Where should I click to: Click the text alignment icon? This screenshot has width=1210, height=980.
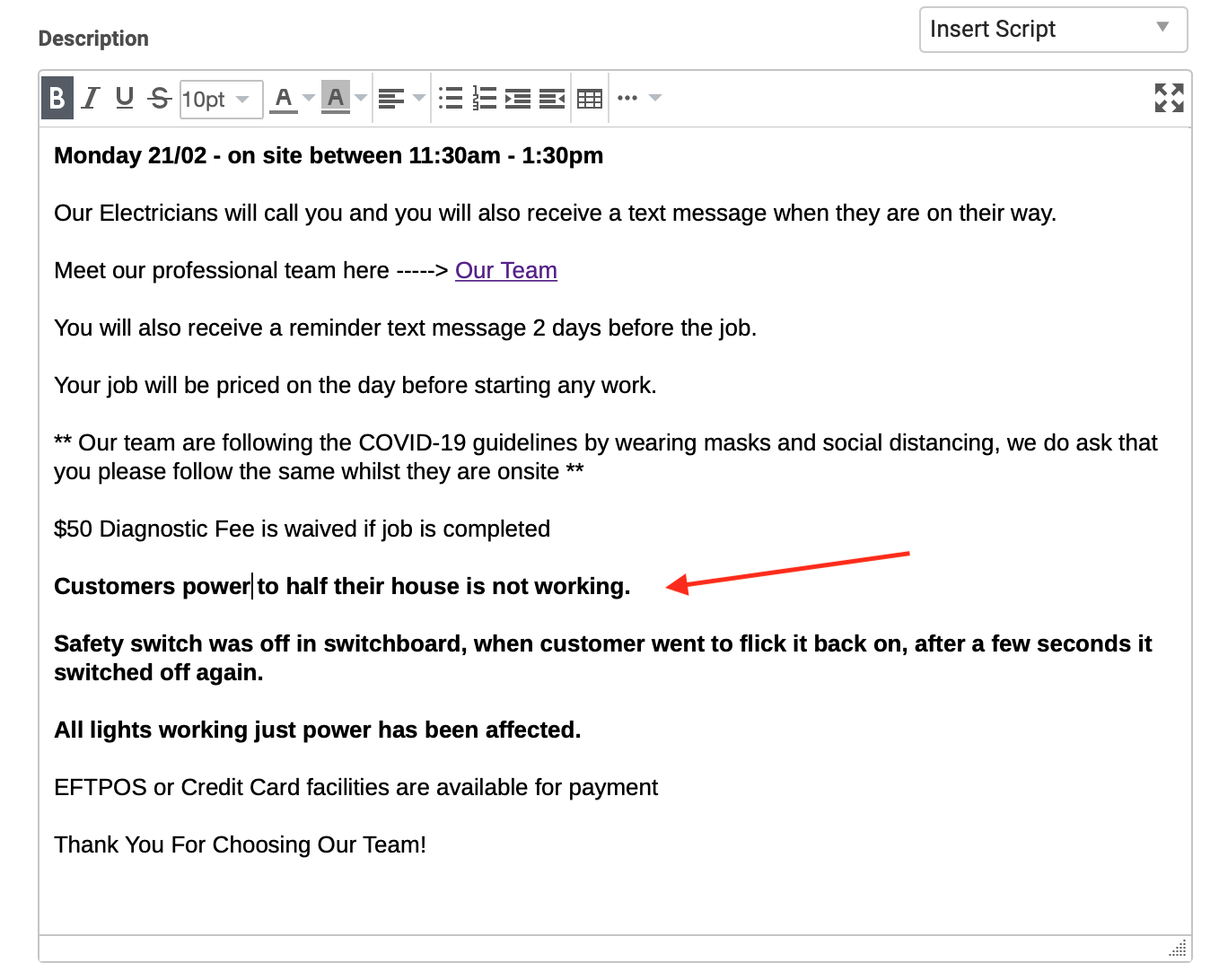point(390,98)
